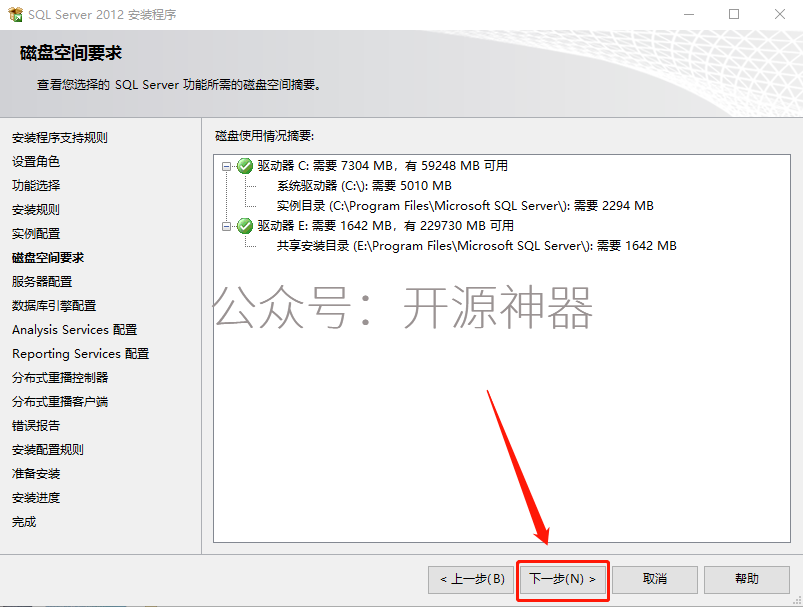
Task: Click Next (下一步) button
Action: point(562,579)
